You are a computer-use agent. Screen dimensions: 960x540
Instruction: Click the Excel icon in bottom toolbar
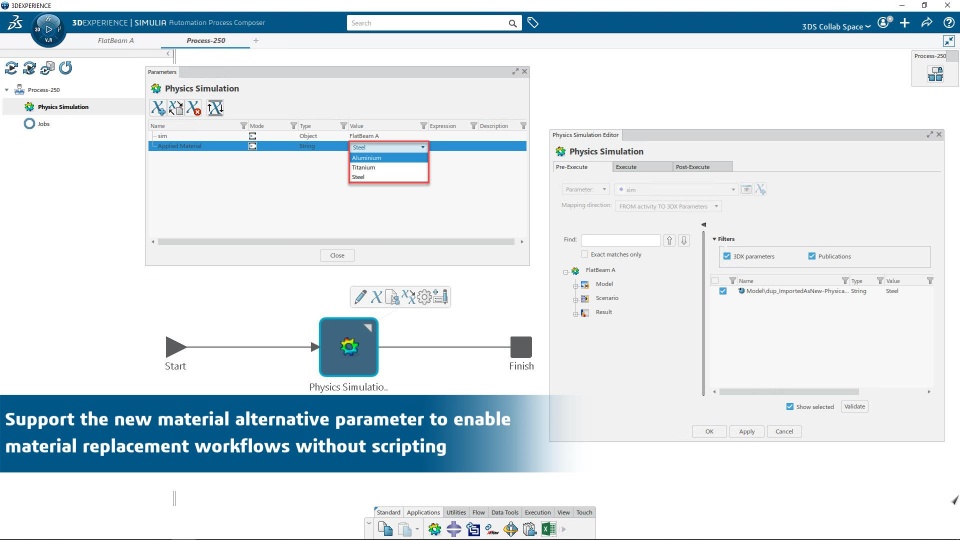coord(549,529)
